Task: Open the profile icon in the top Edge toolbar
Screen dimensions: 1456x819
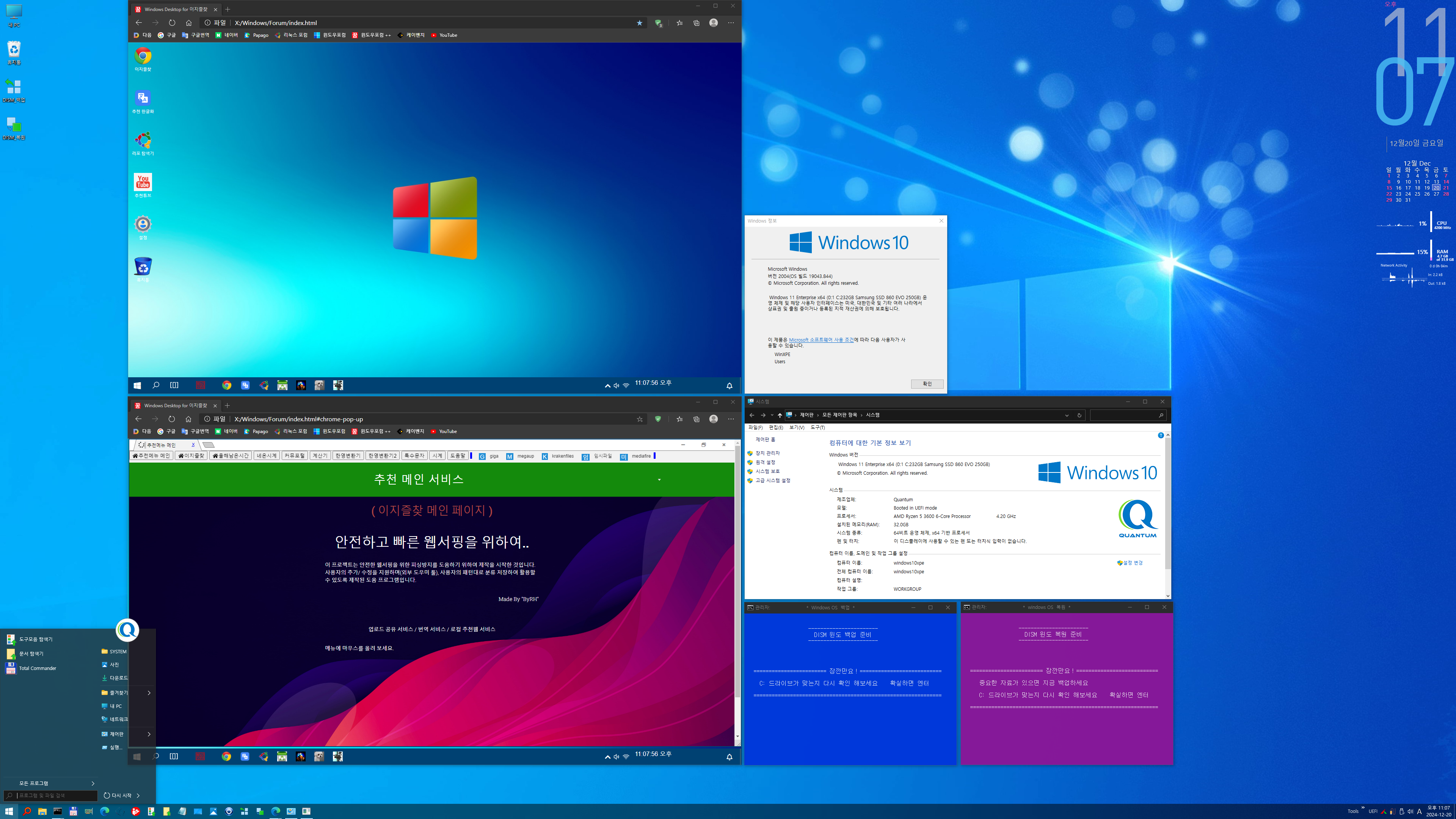Action: pyautogui.click(x=713, y=23)
